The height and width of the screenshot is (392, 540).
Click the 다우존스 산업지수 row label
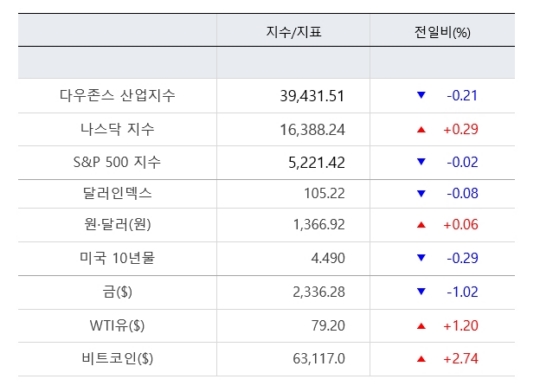117,95
